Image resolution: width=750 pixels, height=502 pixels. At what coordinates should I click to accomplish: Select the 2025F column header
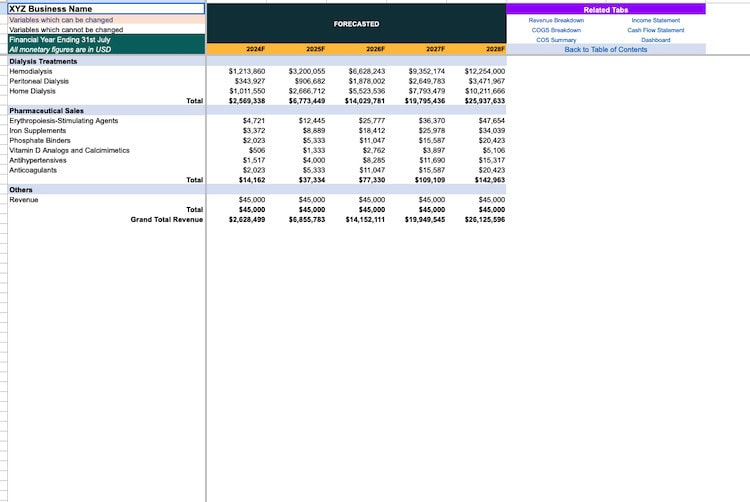[x=315, y=49]
